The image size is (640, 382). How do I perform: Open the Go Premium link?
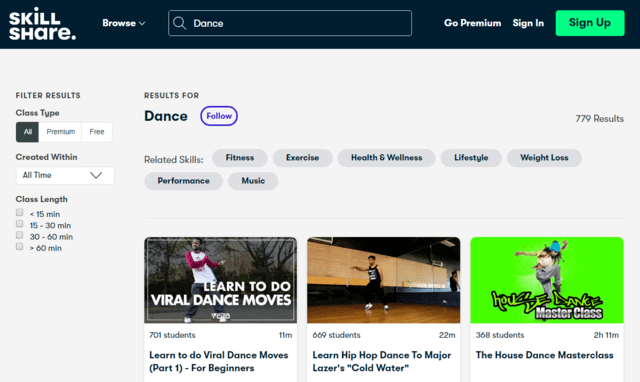(x=473, y=23)
